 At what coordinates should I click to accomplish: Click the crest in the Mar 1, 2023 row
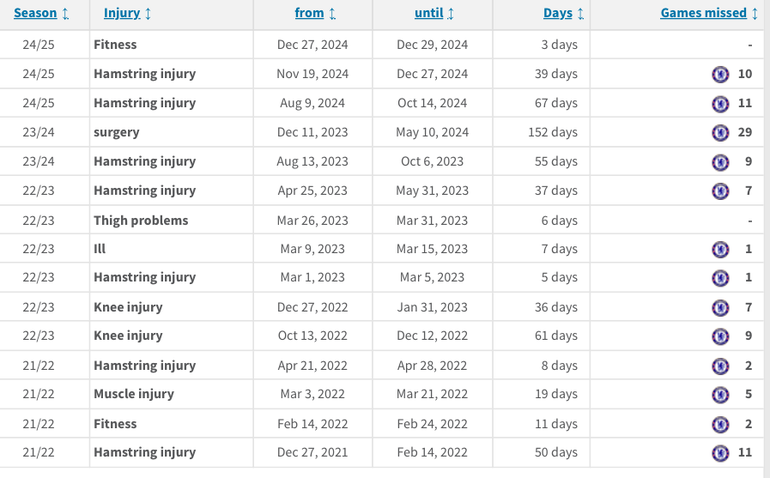720,278
